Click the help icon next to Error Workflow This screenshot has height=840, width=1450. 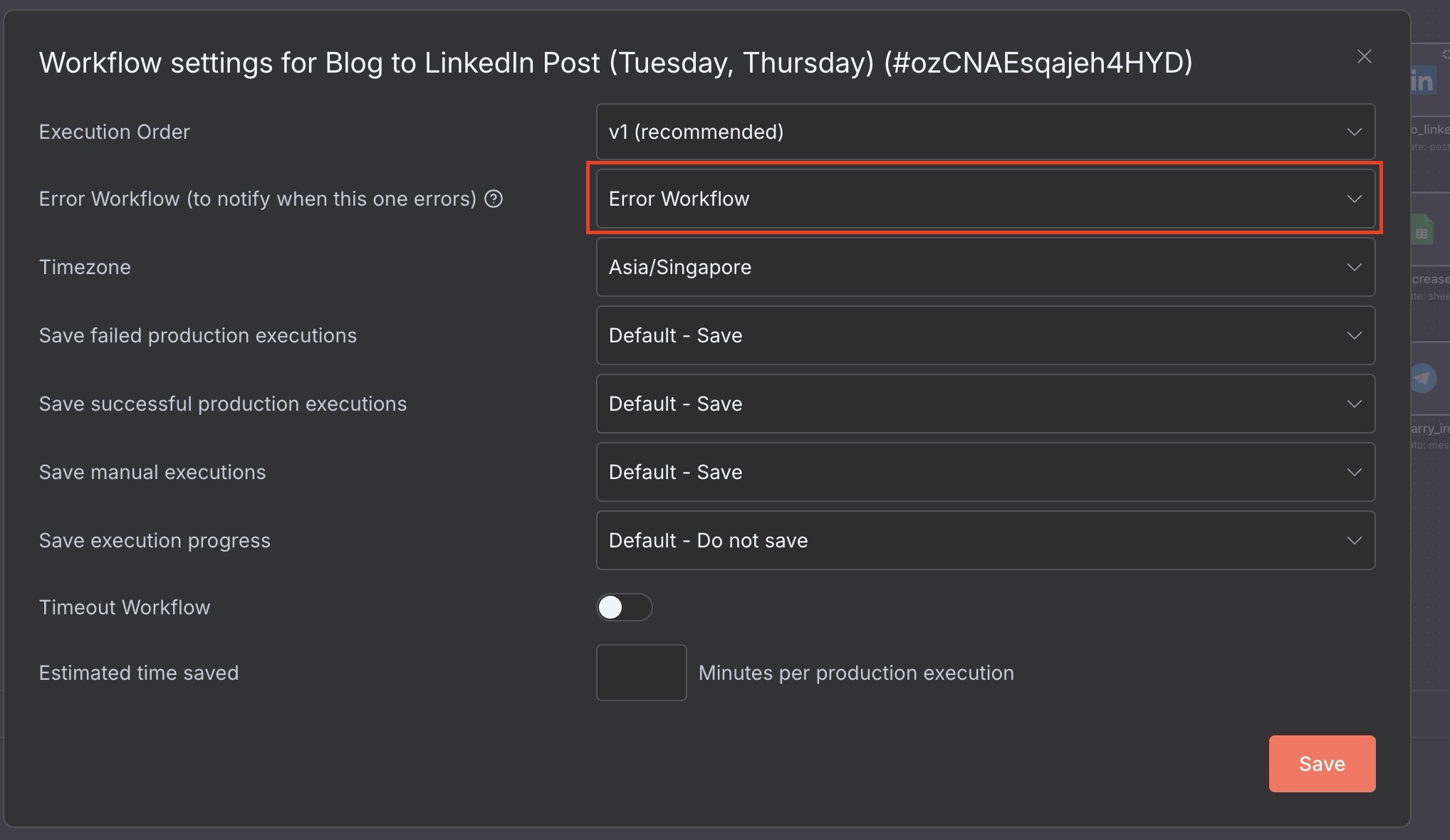pyautogui.click(x=494, y=200)
